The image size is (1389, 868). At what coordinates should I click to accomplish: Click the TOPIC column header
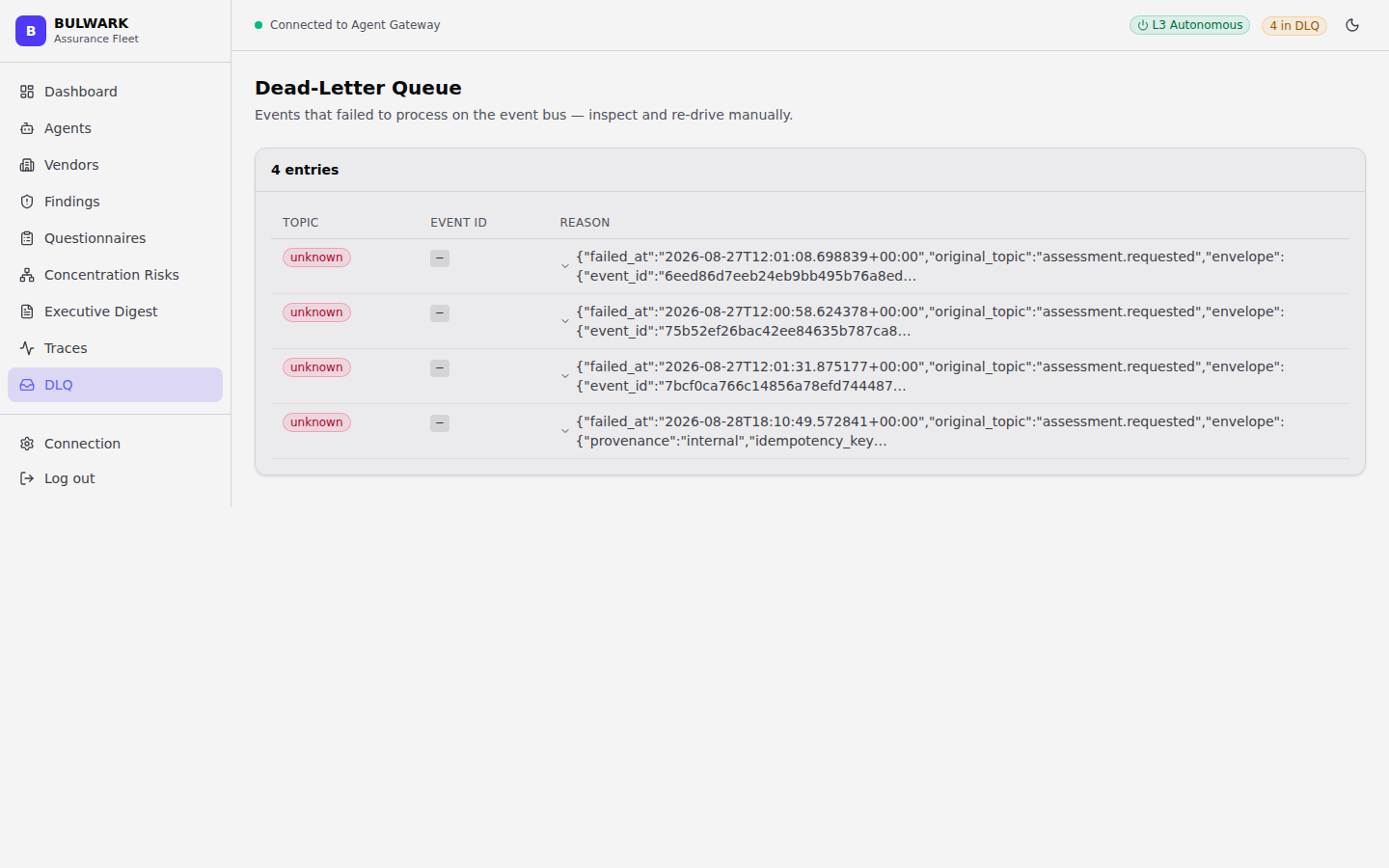[300, 223]
